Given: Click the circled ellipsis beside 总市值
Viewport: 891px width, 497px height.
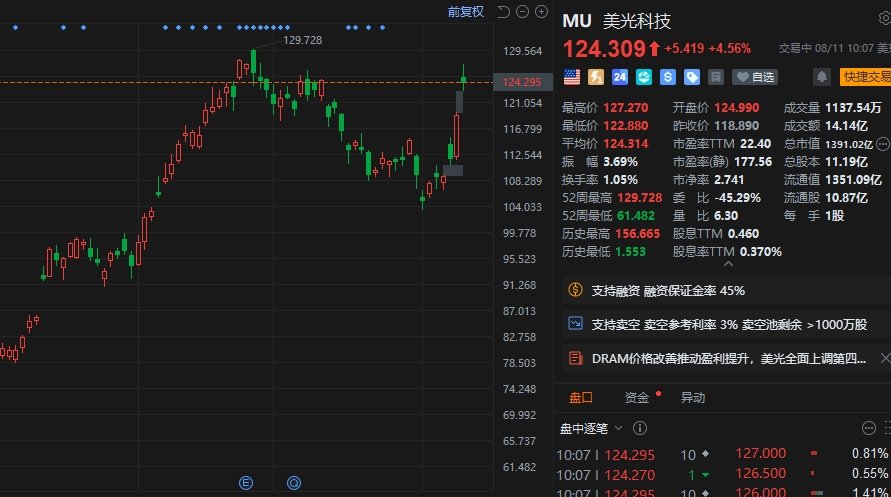Looking at the screenshot, I should [x=882, y=144].
